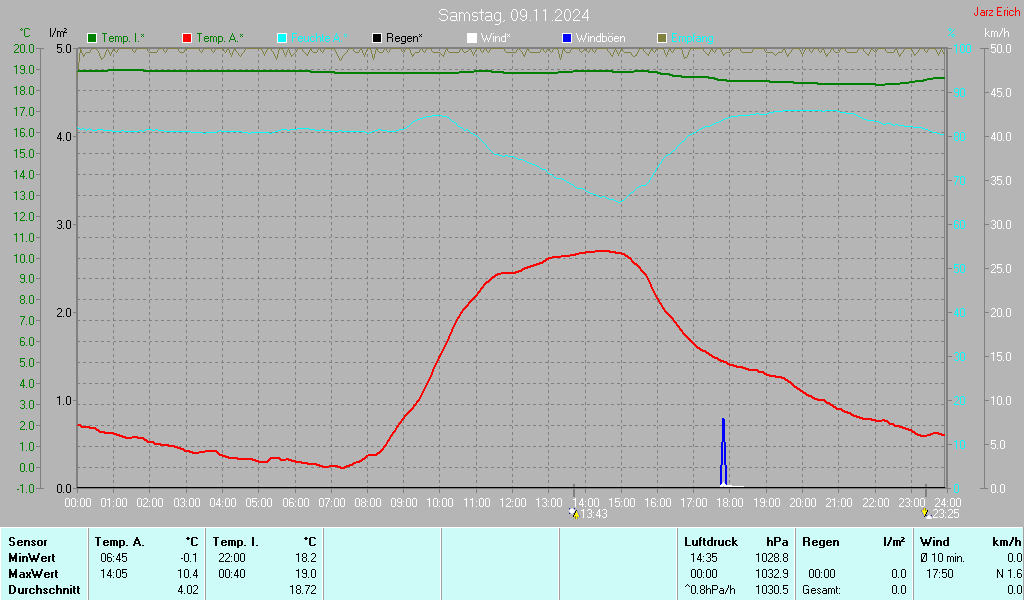
Task: Click the 22:00 indoor minimum time cell
Action: (x=231, y=558)
